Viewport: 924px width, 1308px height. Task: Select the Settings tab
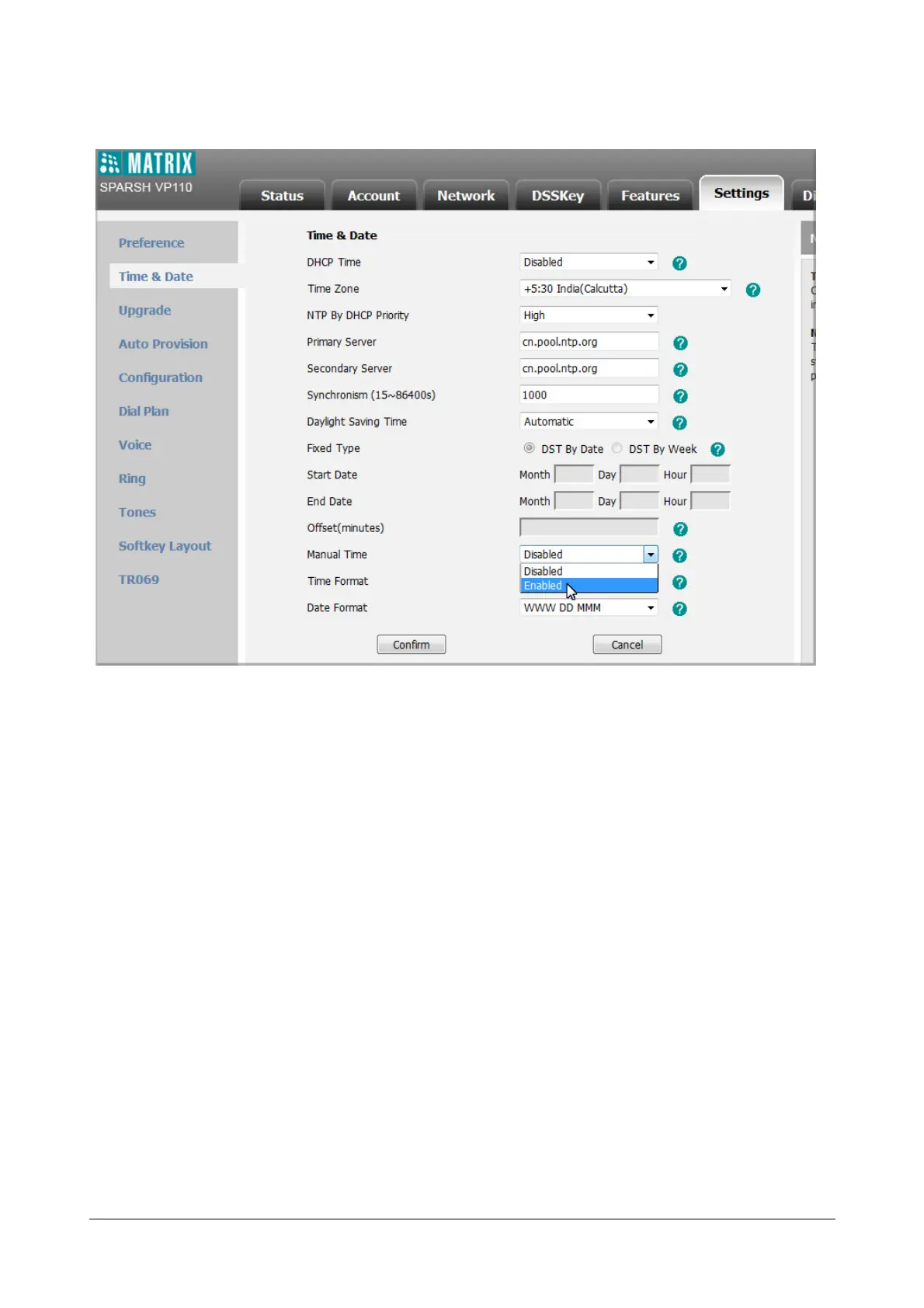pos(742,193)
